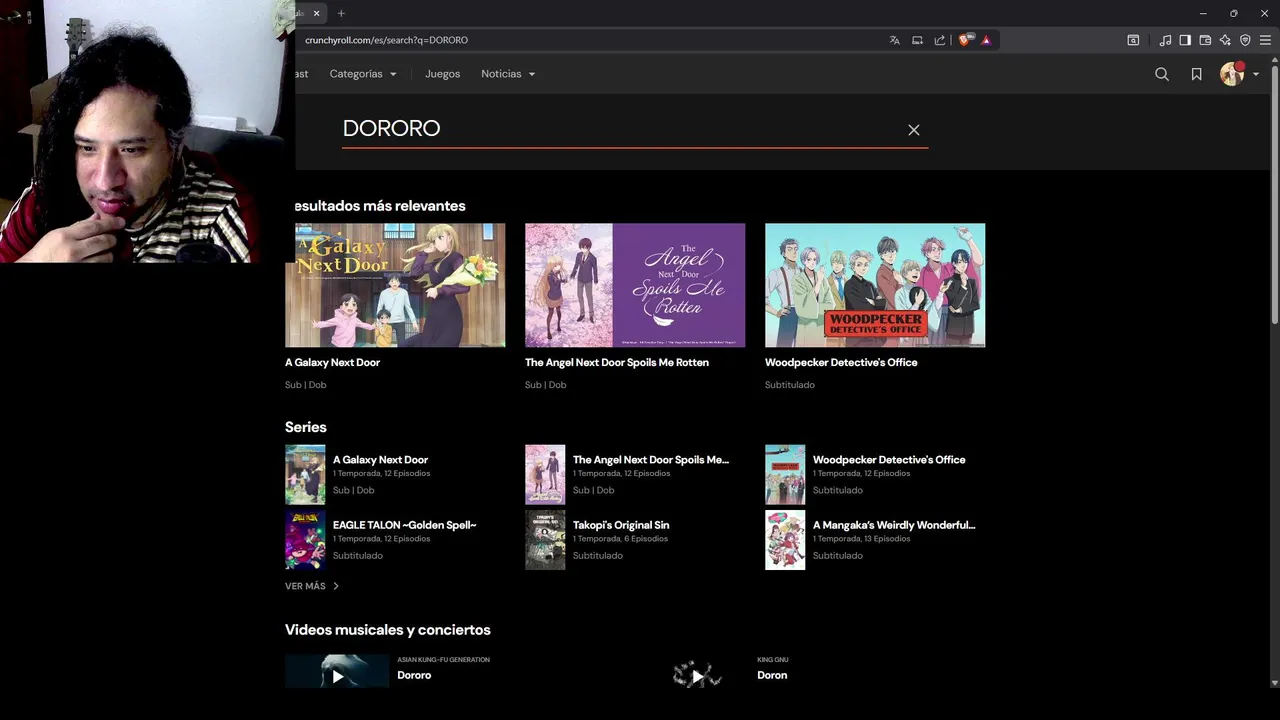Click ASIAN KUNG-FU GENERATION artist label

443,660
